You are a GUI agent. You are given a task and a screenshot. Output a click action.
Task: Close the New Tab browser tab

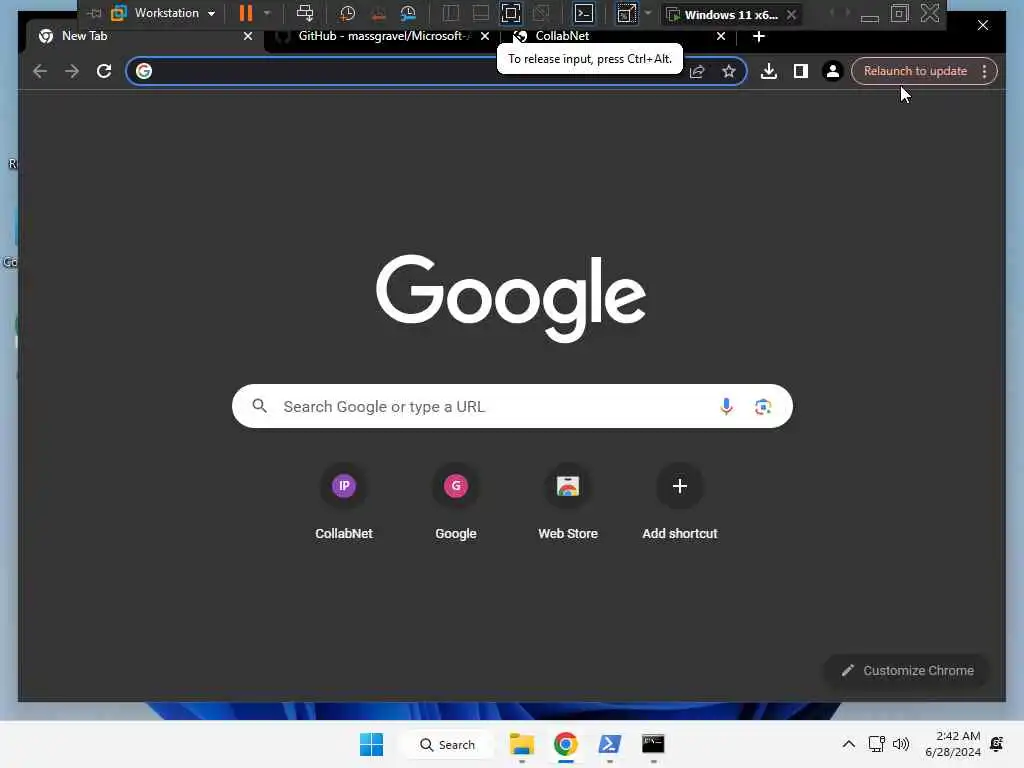pos(248,37)
